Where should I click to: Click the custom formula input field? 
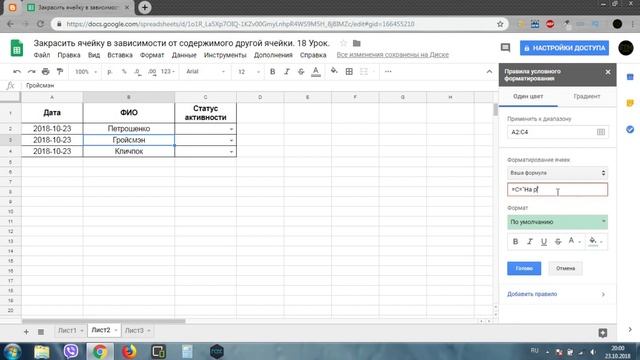pyautogui.click(x=557, y=189)
